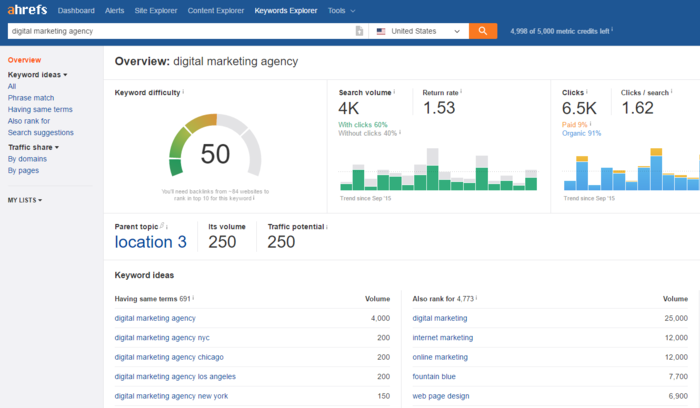The height and width of the screenshot is (408, 700).
Task: Expand the My Lists section
Action: 25,200
